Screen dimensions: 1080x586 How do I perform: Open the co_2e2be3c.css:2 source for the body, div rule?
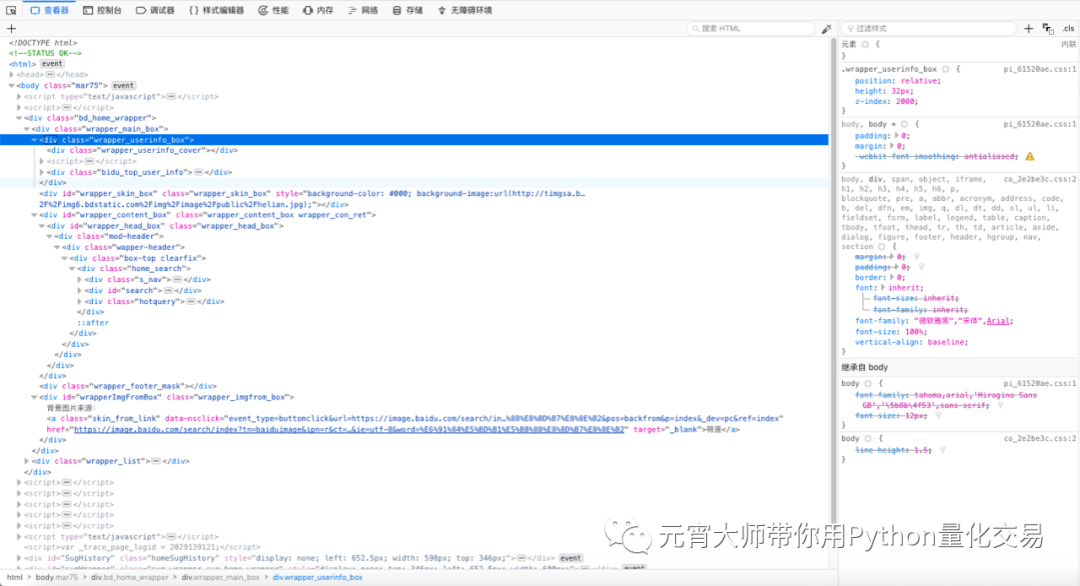[1039, 179]
